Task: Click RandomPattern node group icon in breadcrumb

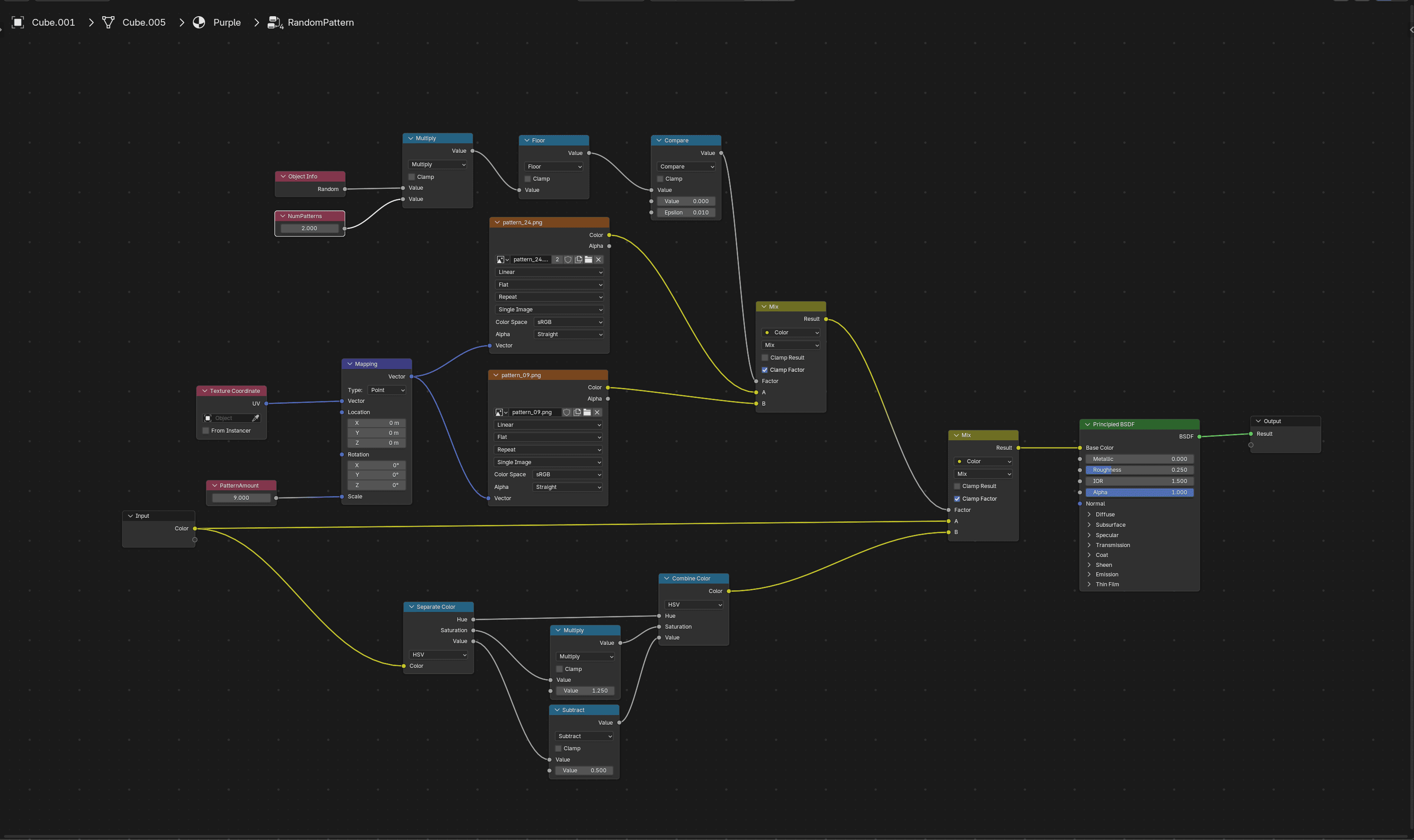Action: coord(275,23)
